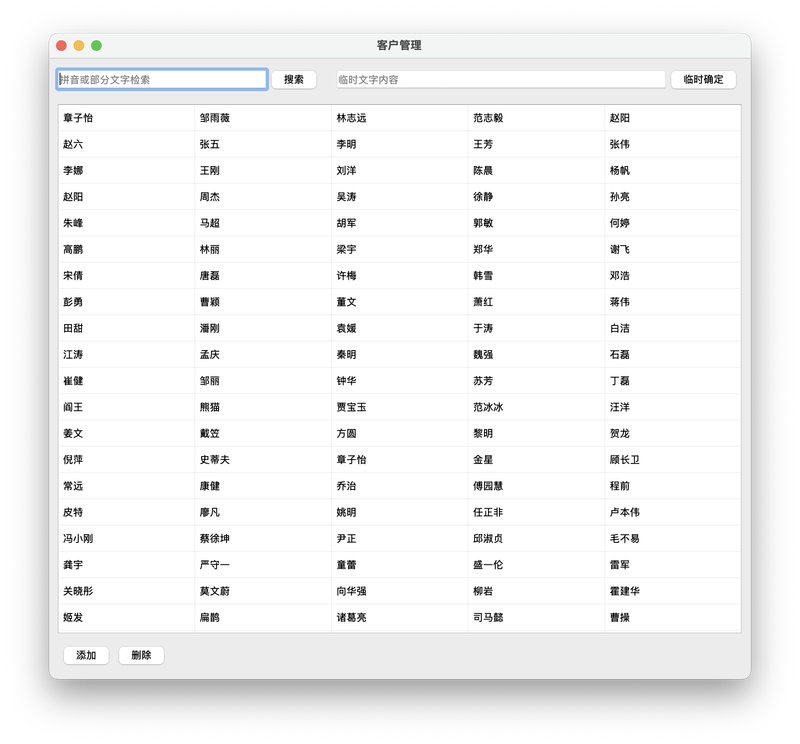Viewport: 800px width, 744px height.
Task: Select the 徐静 cell
Action: (x=537, y=197)
